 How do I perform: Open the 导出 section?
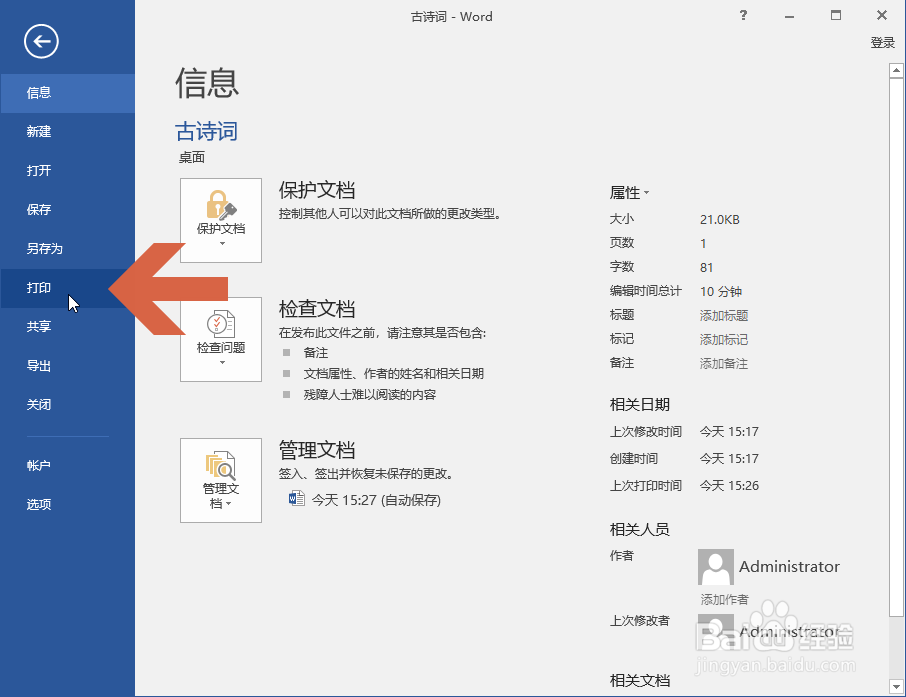(38, 365)
